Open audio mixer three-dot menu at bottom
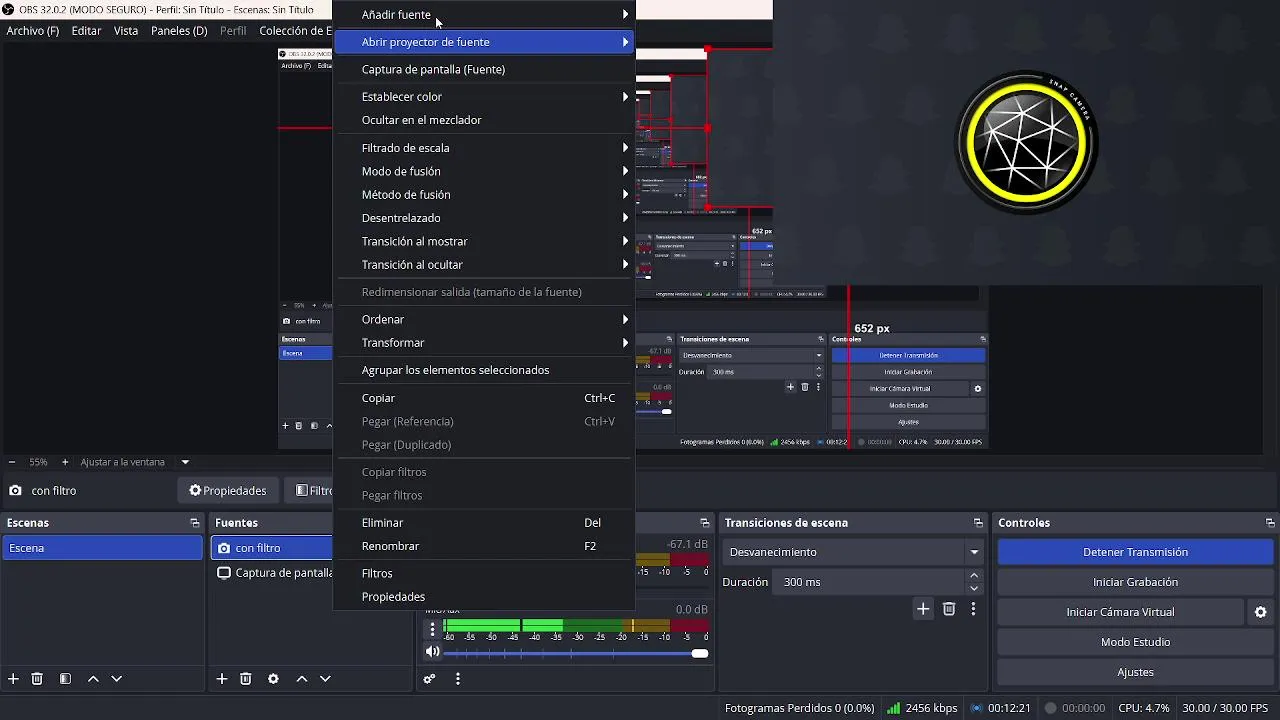1280x720 pixels. point(458,679)
